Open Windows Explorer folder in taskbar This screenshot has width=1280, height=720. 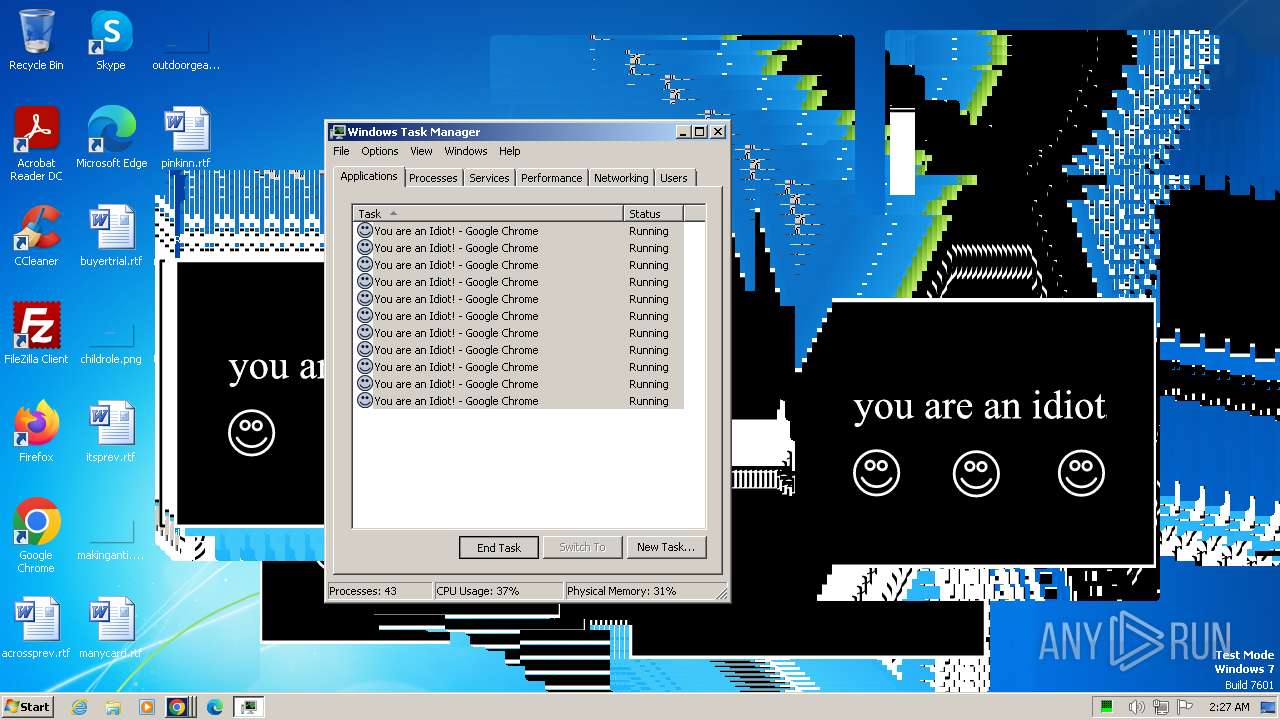(113, 707)
